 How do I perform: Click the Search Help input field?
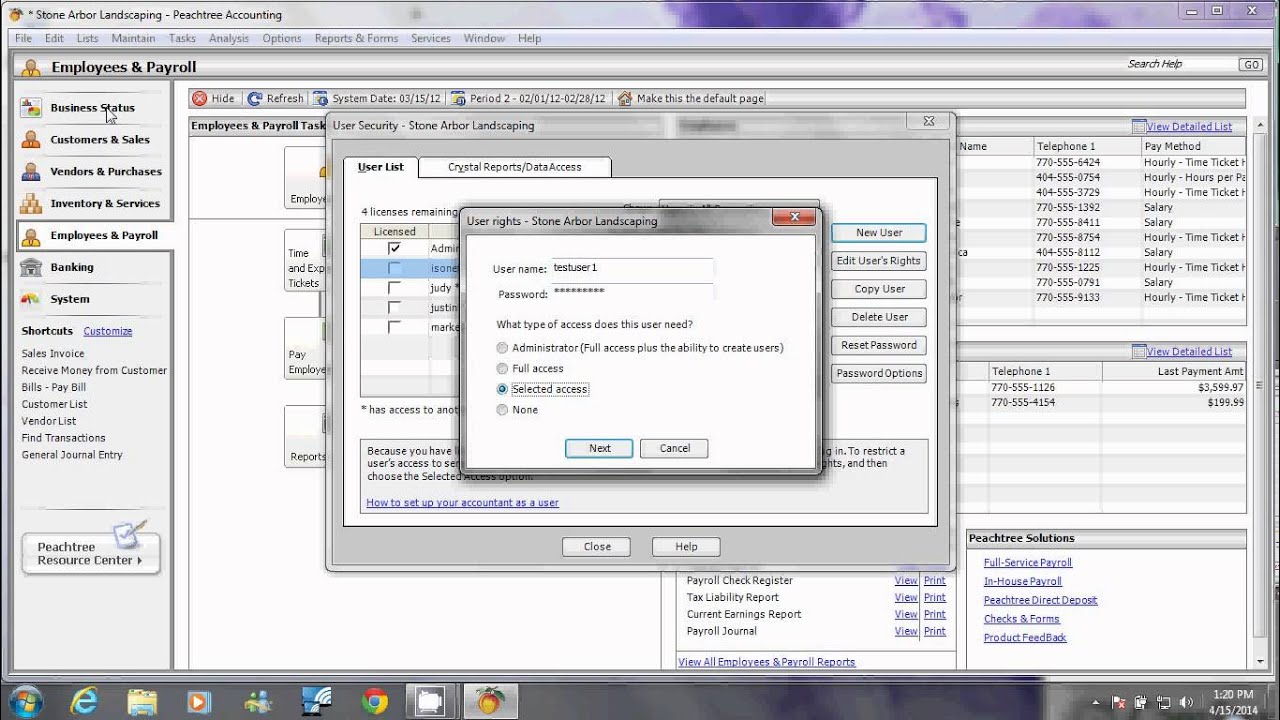click(x=1179, y=64)
